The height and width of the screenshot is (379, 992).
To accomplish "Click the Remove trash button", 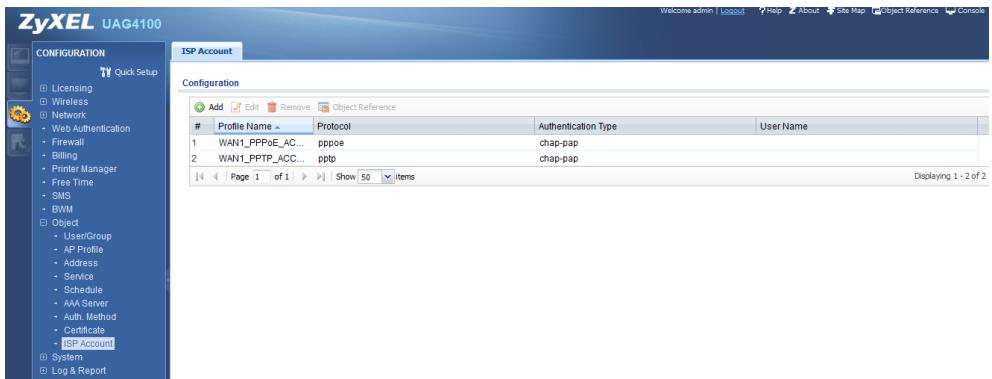I will coord(288,108).
